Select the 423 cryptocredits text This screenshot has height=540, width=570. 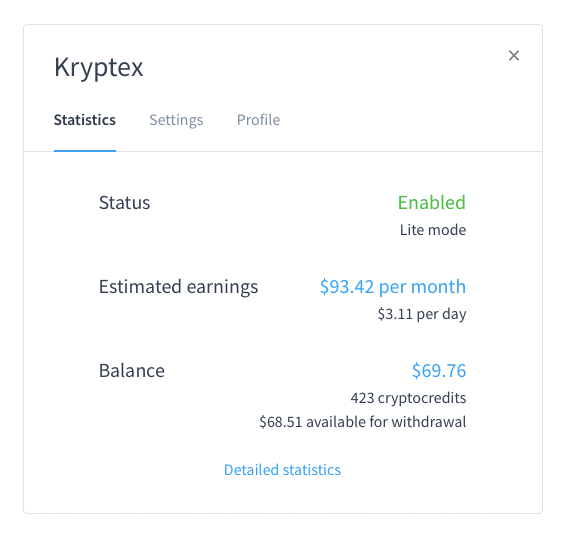click(408, 398)
